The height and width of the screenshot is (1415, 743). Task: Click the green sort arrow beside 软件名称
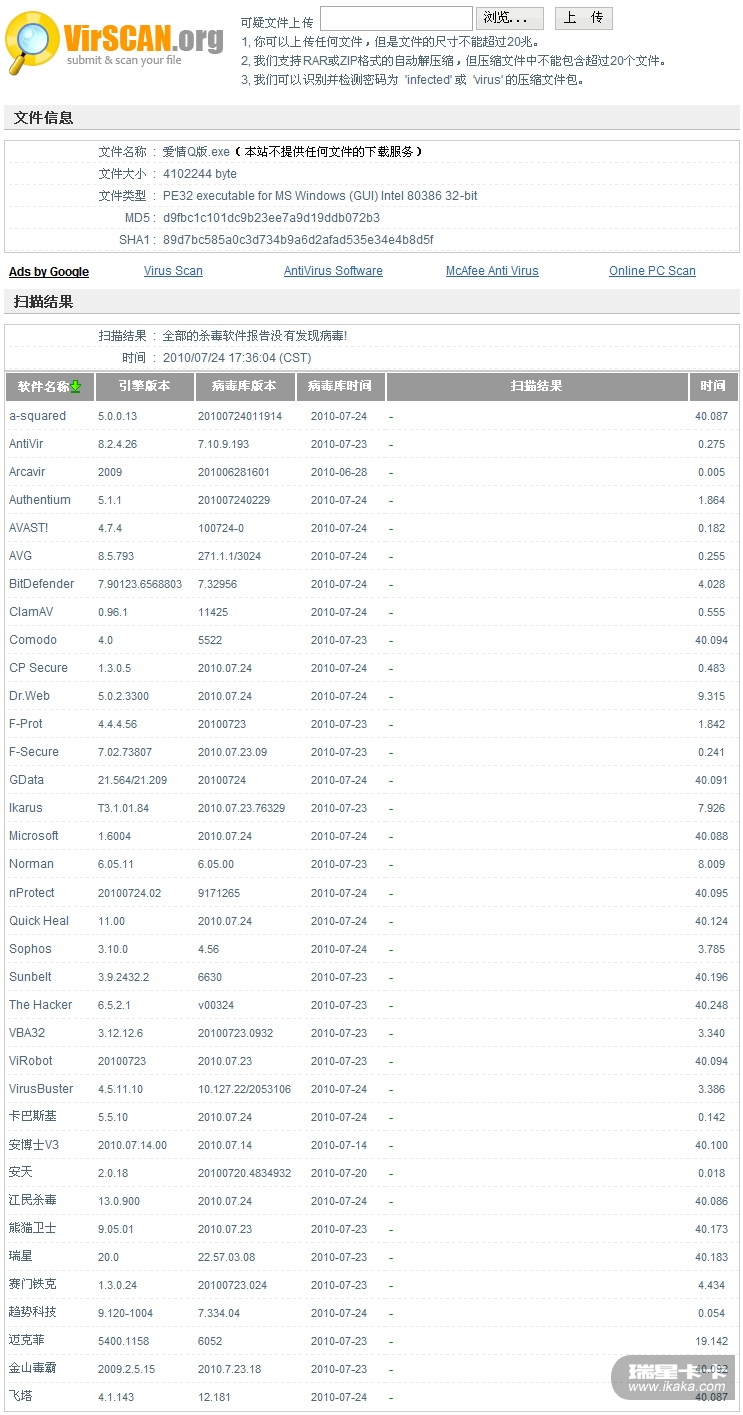75,387
